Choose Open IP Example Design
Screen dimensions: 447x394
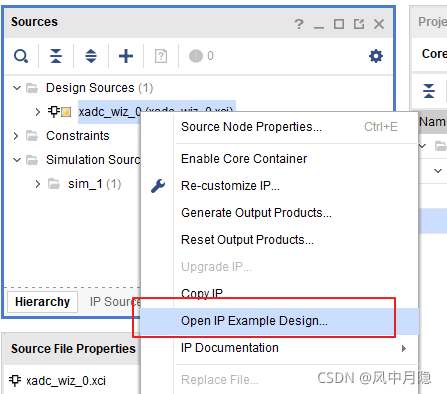tap(279, 321)
